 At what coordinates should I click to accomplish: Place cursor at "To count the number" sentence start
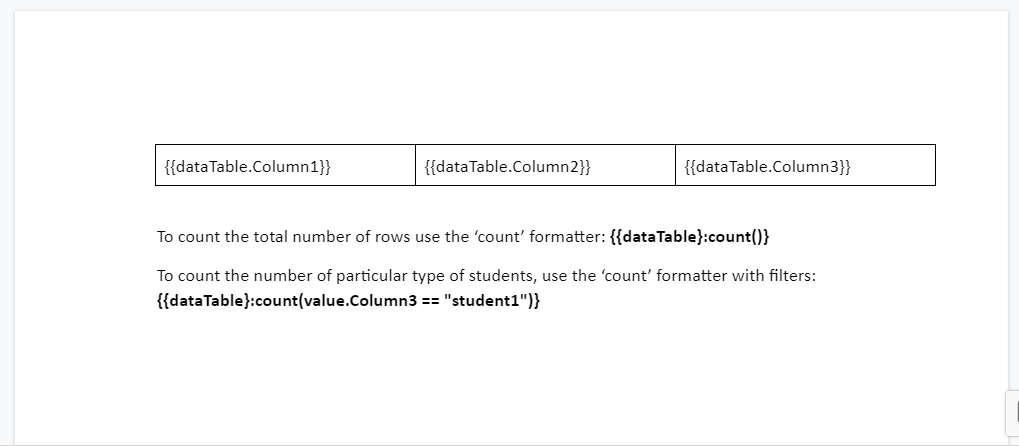click(159, 276)
